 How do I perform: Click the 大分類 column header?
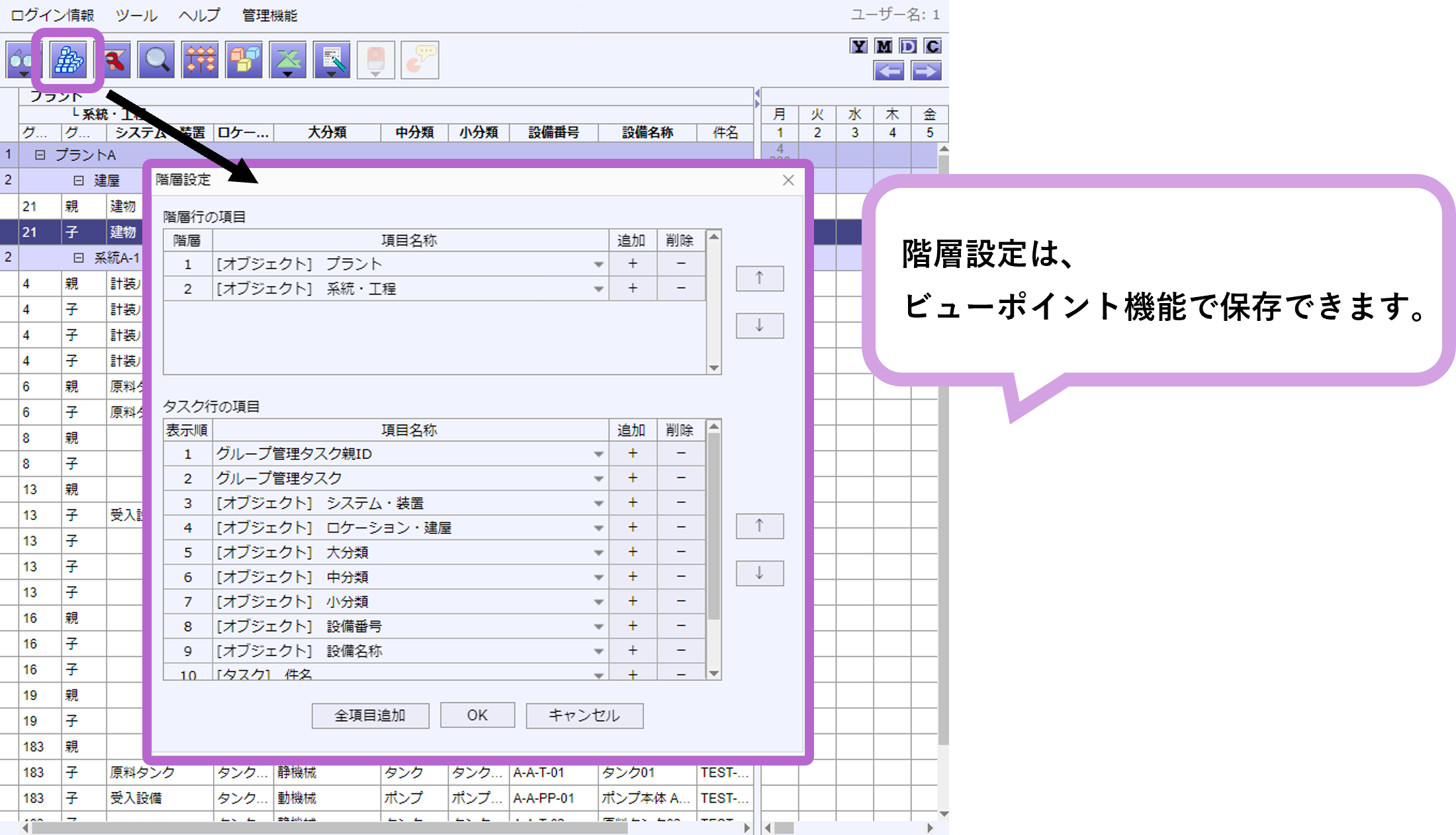click(x=327, y=132)
